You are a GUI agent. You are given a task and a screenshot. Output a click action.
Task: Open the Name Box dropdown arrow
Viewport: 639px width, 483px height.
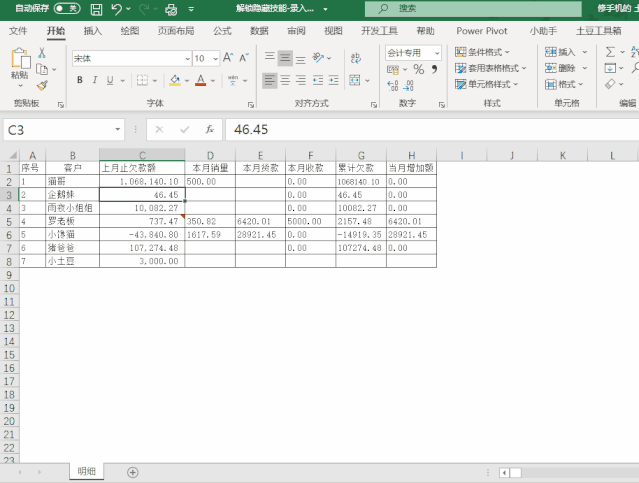pyautogui.click(x=117, y=130)
